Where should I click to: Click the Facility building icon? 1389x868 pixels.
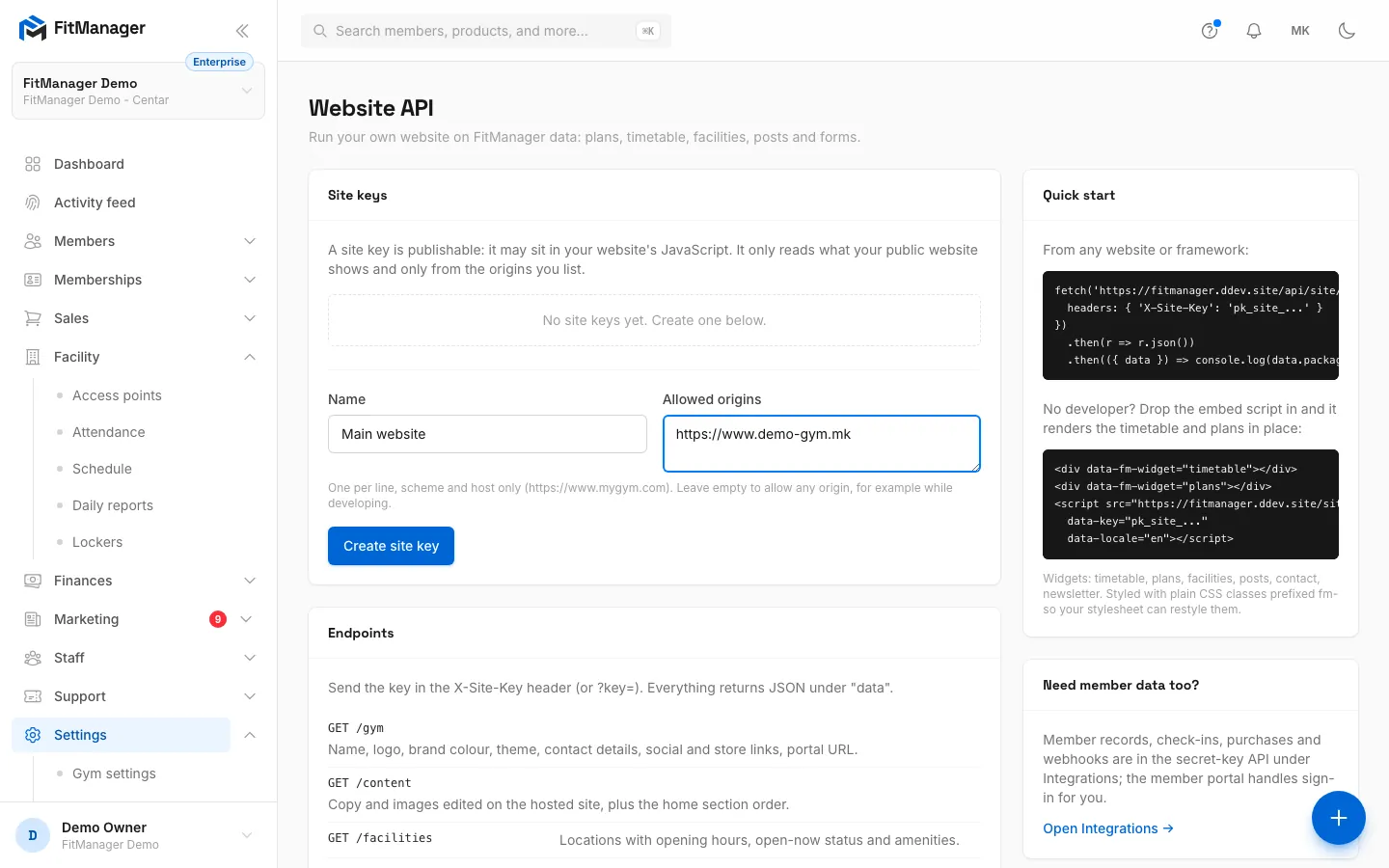pyautogui.click(x=33, y=357)
